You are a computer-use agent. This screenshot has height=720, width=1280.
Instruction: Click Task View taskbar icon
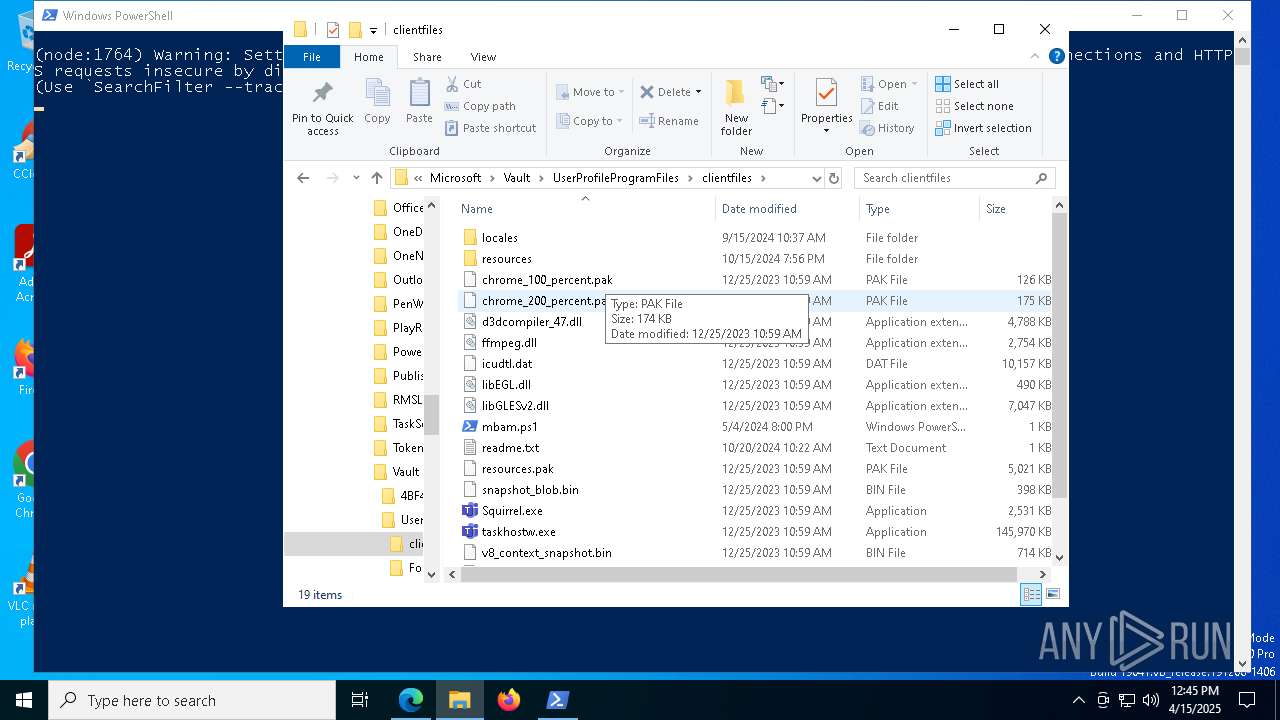pyautogui.click(x=360, y=700)
